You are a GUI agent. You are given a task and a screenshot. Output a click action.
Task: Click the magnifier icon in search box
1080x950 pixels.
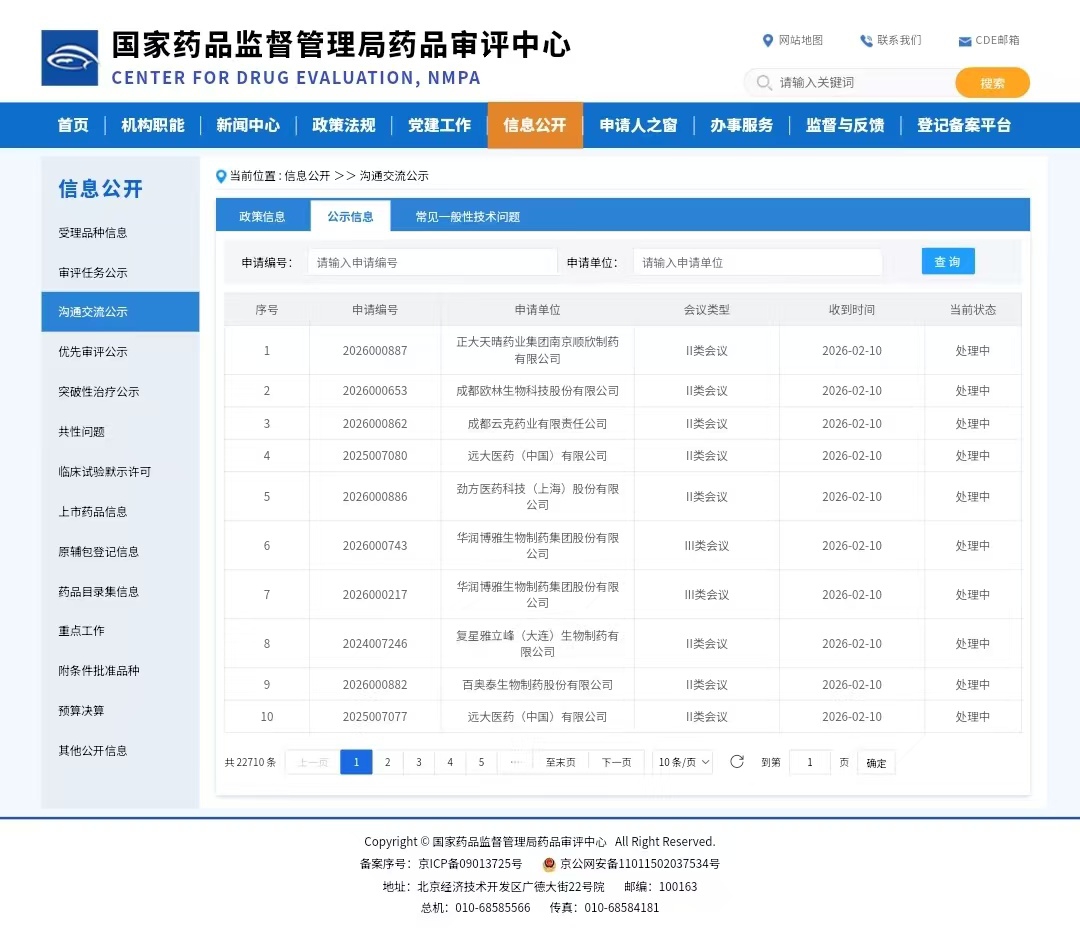click(x=765, y=83)
